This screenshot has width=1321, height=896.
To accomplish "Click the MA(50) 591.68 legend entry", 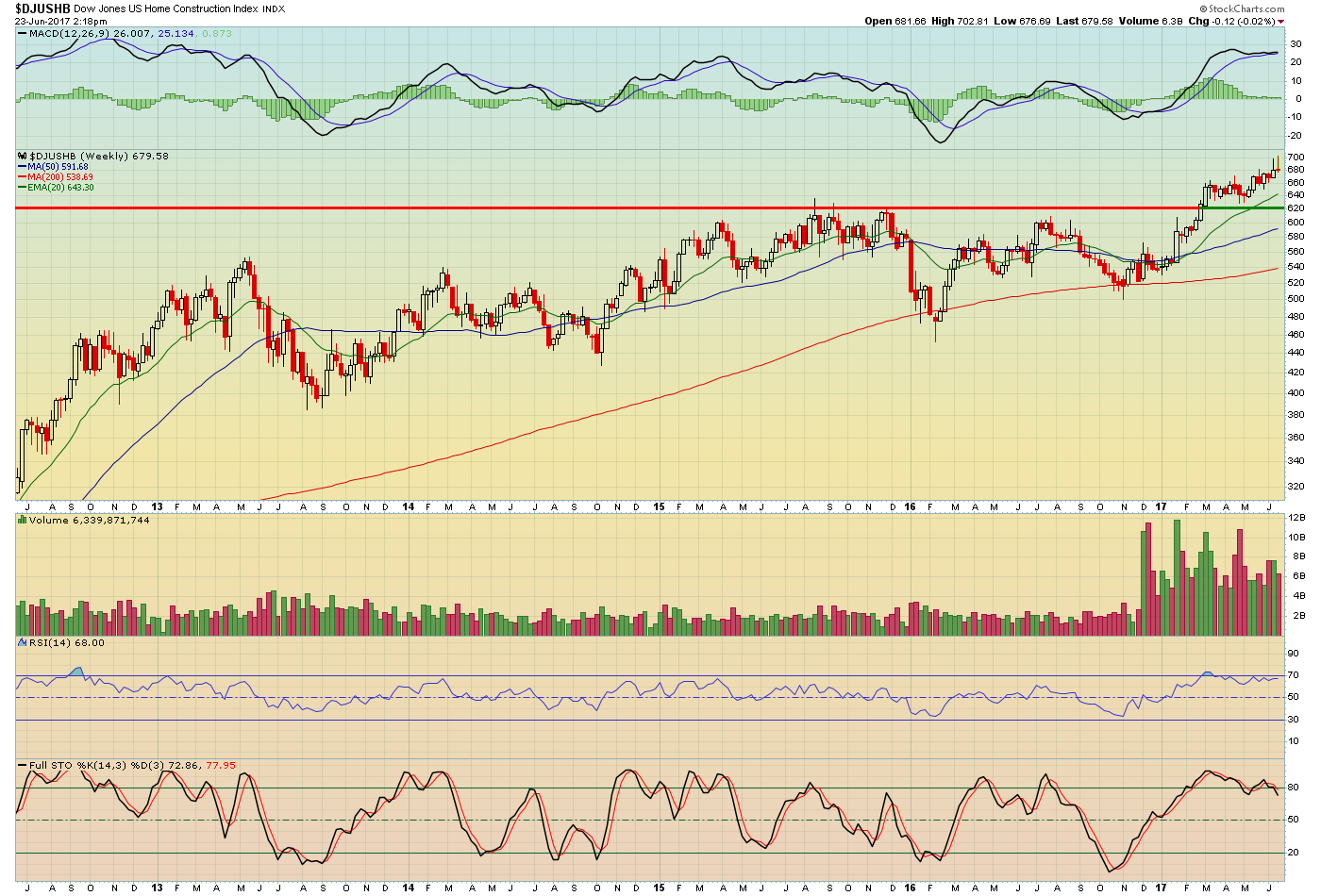I will (x=58, y=167).
